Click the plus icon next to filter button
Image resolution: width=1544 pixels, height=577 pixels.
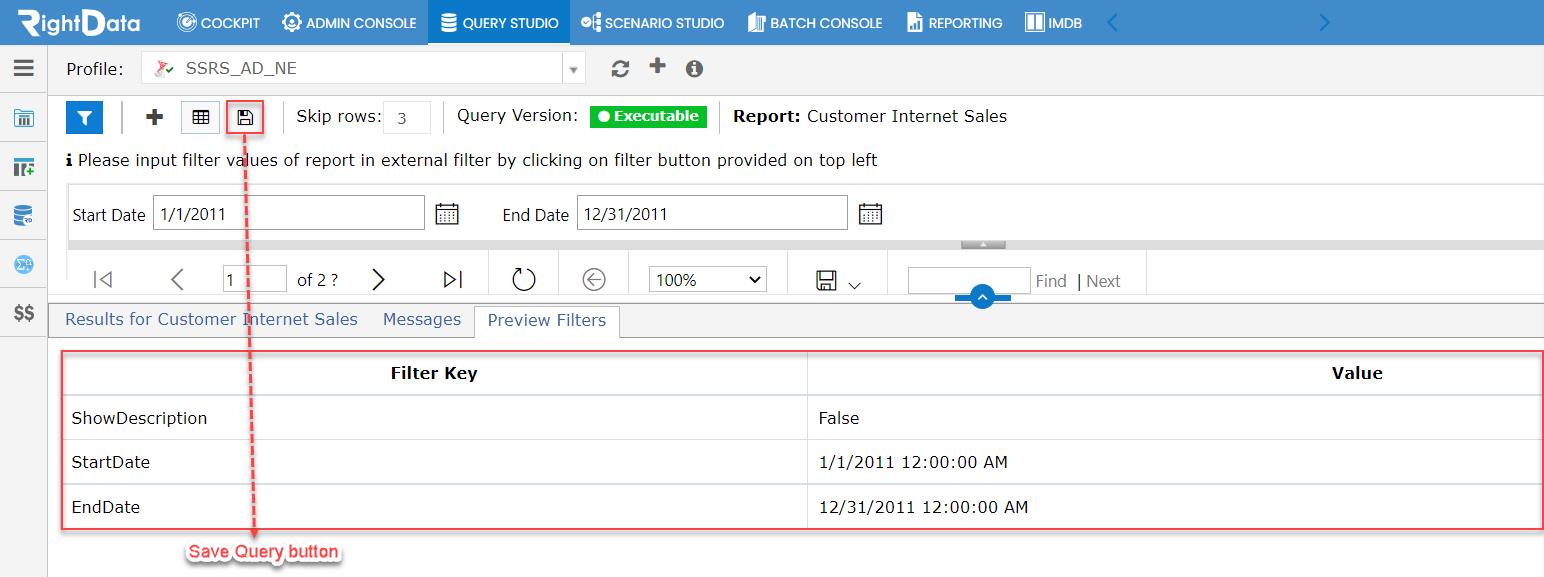pyautogui.click(x=154, y=118)
